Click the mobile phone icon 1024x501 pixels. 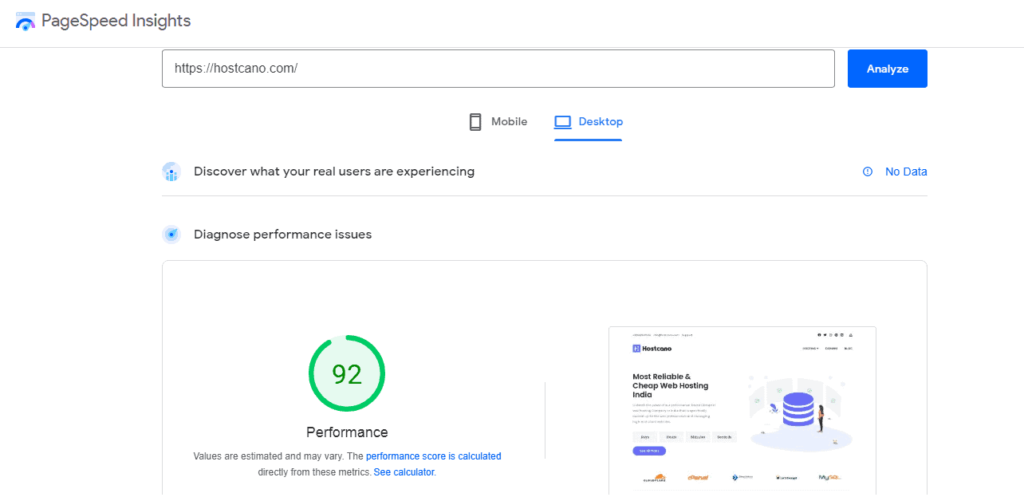(475, 122)
